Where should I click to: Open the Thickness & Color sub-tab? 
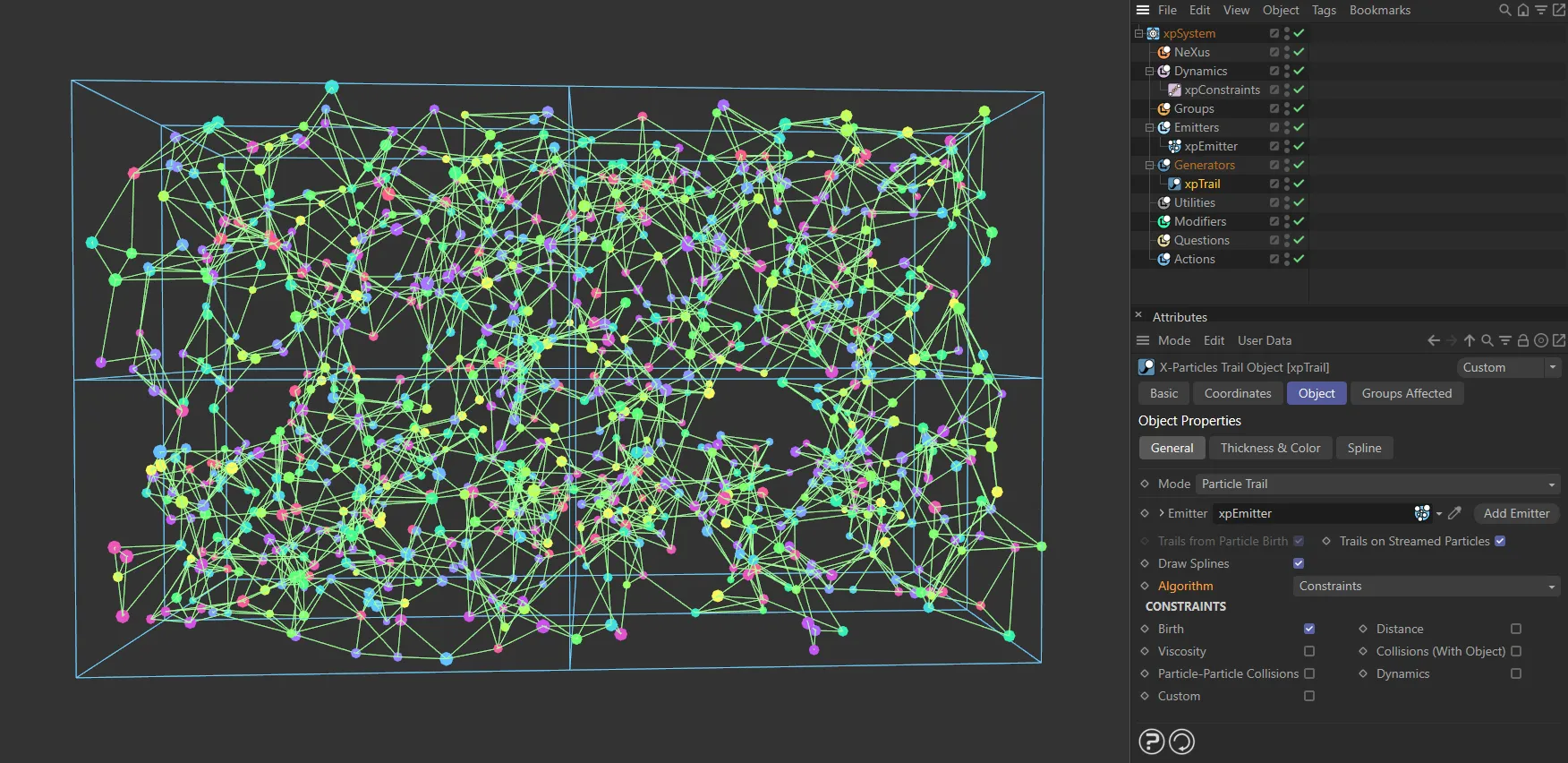(x=1270, y=448)
